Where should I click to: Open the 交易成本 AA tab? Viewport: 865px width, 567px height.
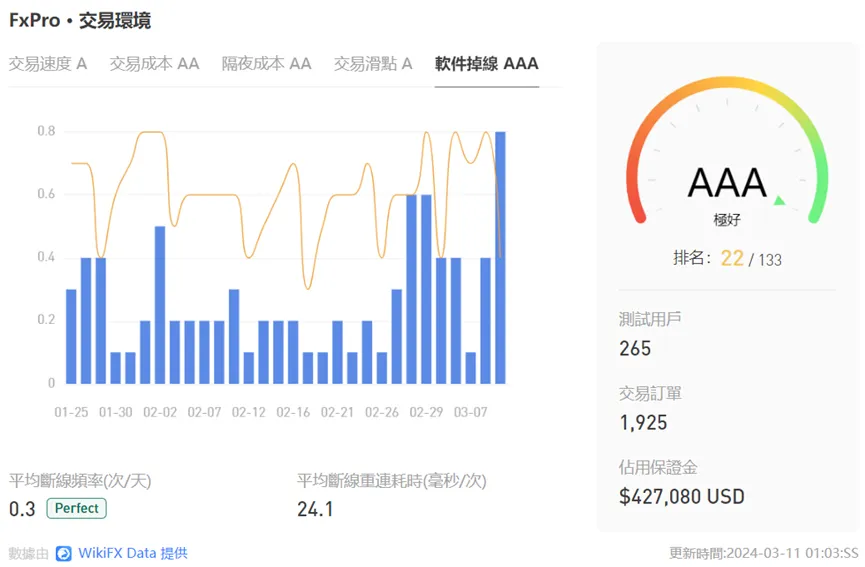(154, 64)
